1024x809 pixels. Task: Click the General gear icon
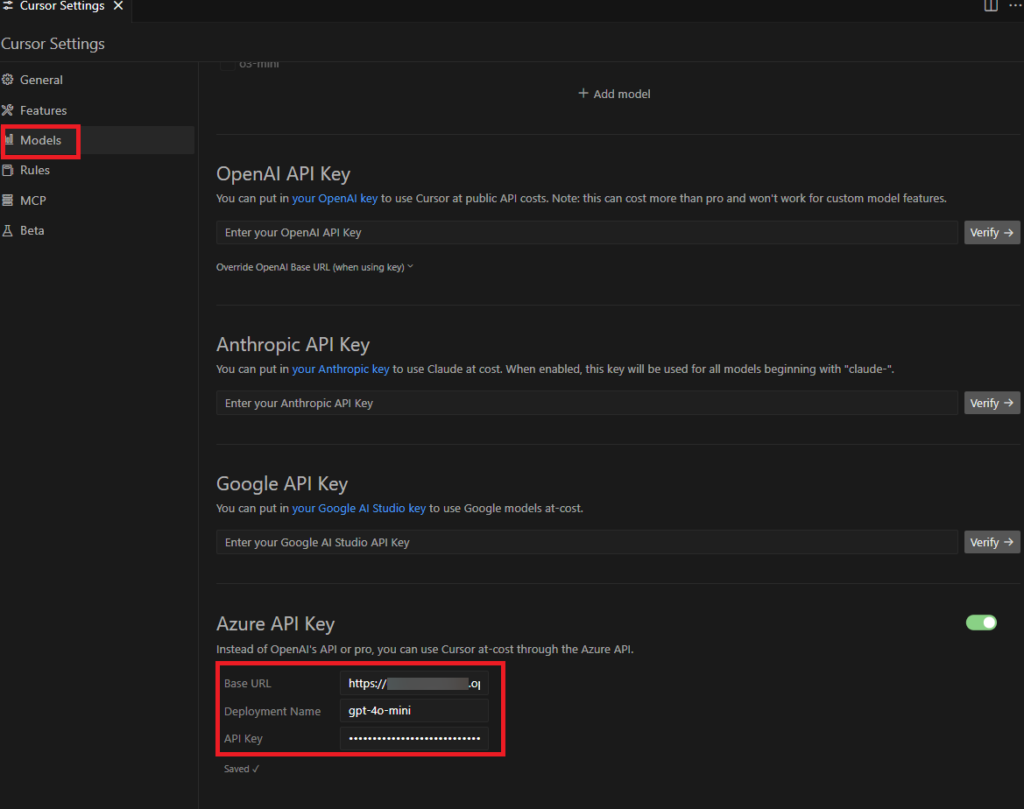tap(8, 80)
